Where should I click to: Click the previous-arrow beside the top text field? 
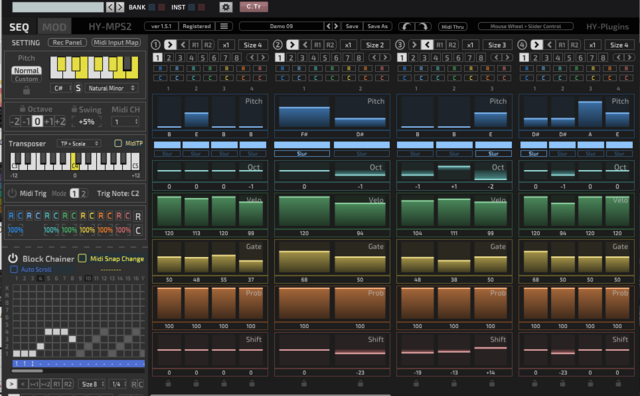(x=110, y=7)
